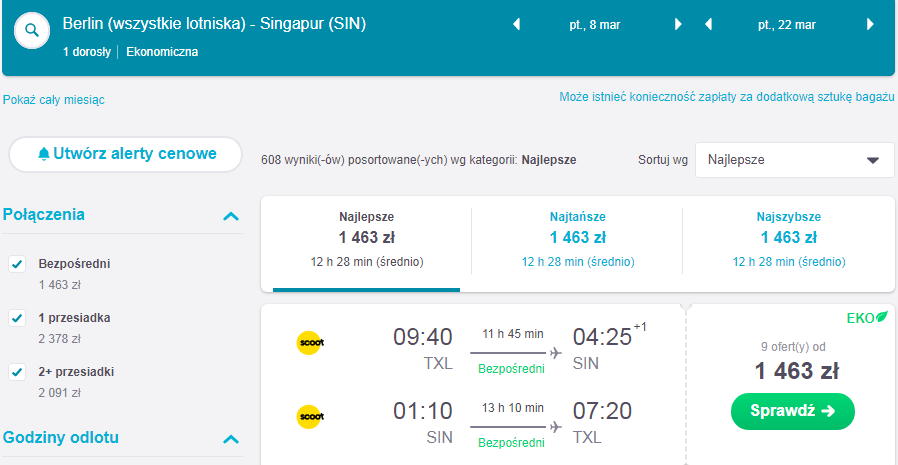Switch to the Najszybsze tab
This screenshot has width=898, height=465.
789,240
